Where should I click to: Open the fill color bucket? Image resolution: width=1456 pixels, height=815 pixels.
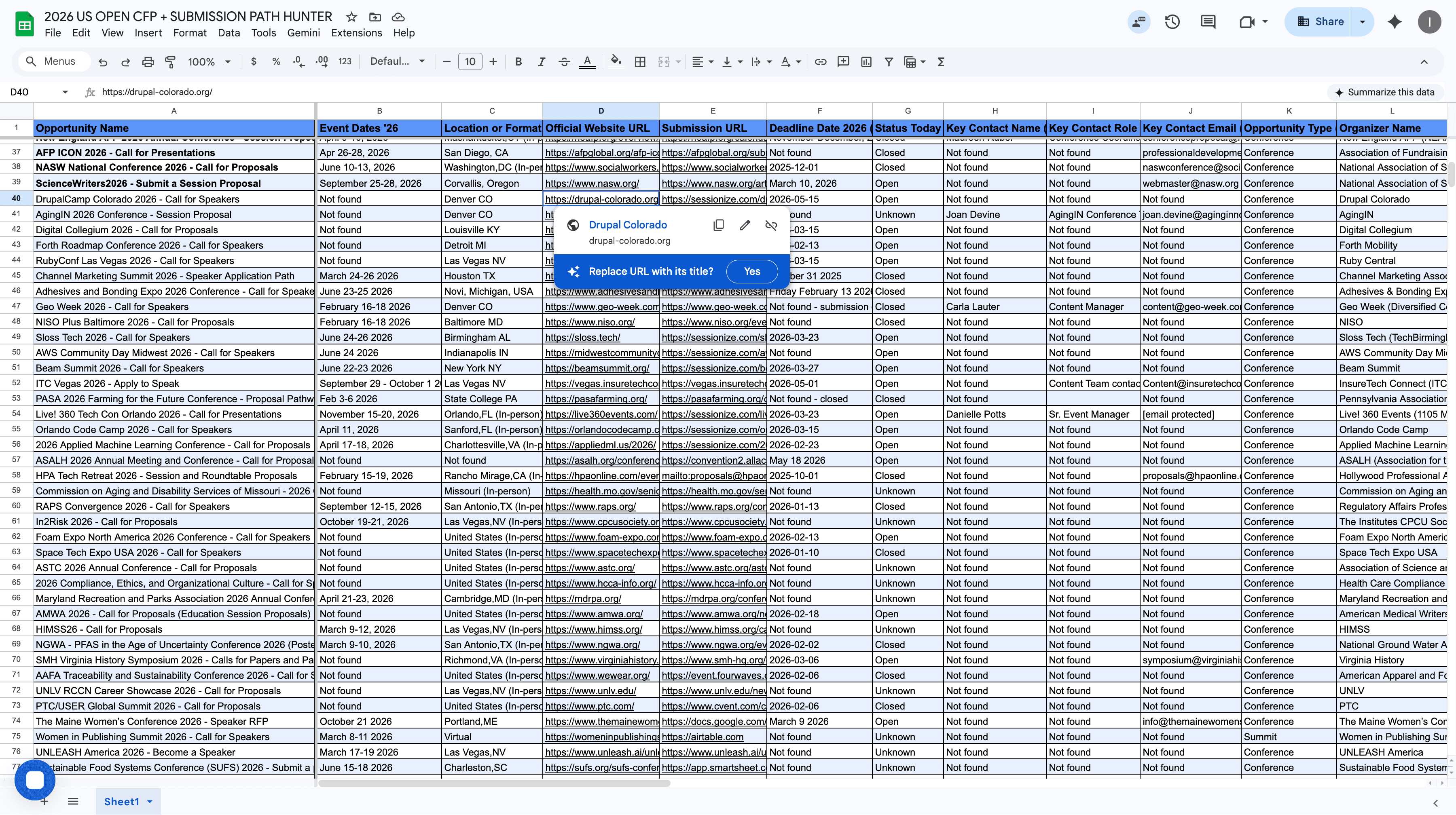(616, 61)
